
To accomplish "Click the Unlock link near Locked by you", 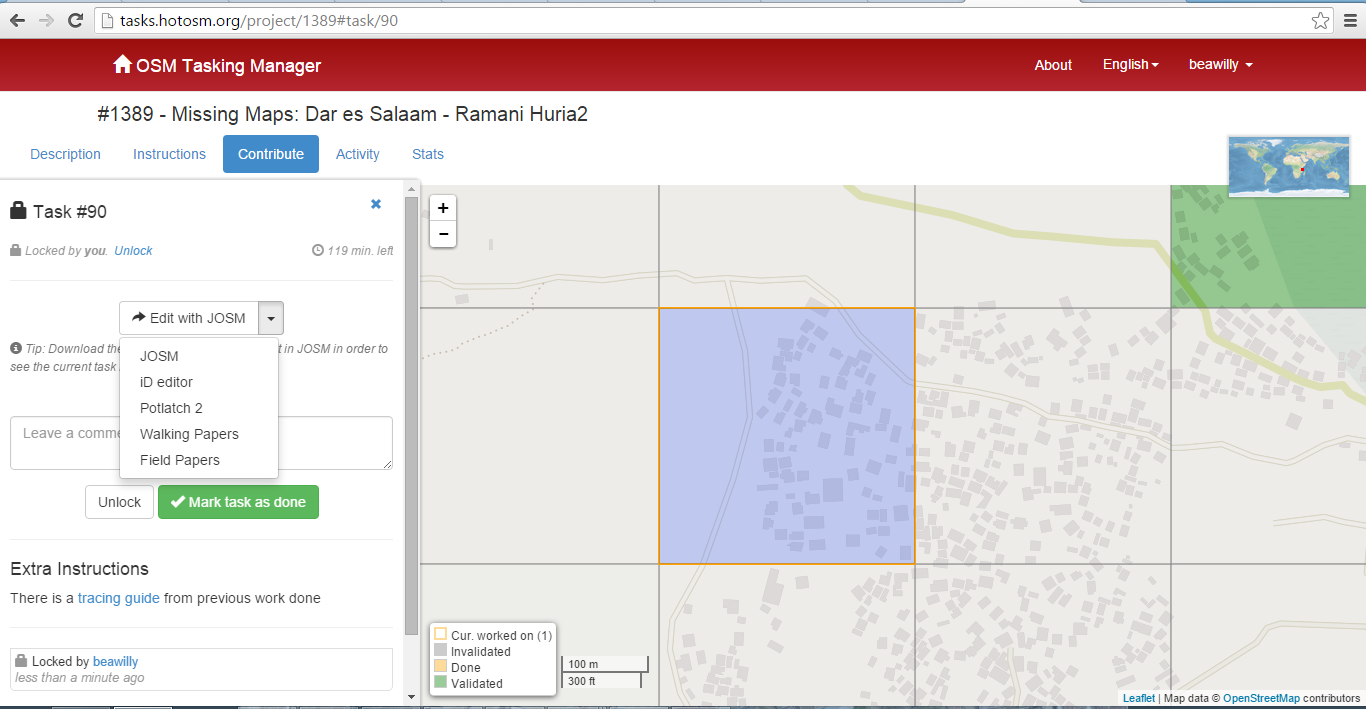I will pyautogui.click(x=133, y=251).
